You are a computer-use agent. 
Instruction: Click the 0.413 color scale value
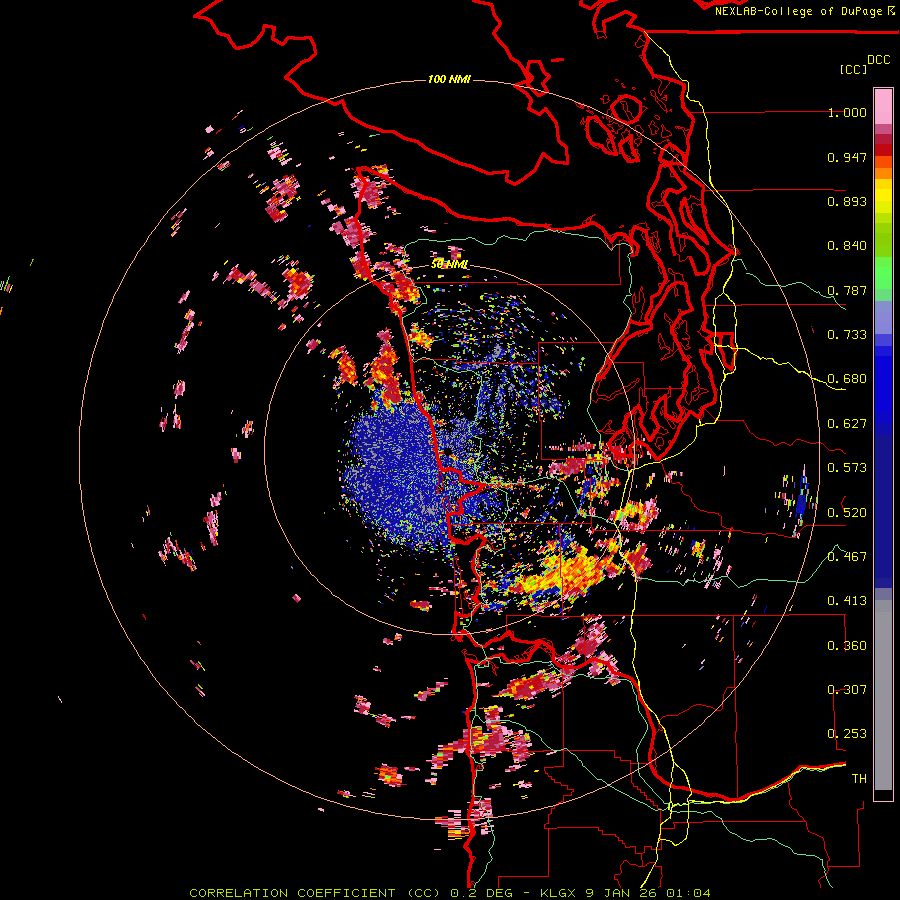click(x=847, y=601)
